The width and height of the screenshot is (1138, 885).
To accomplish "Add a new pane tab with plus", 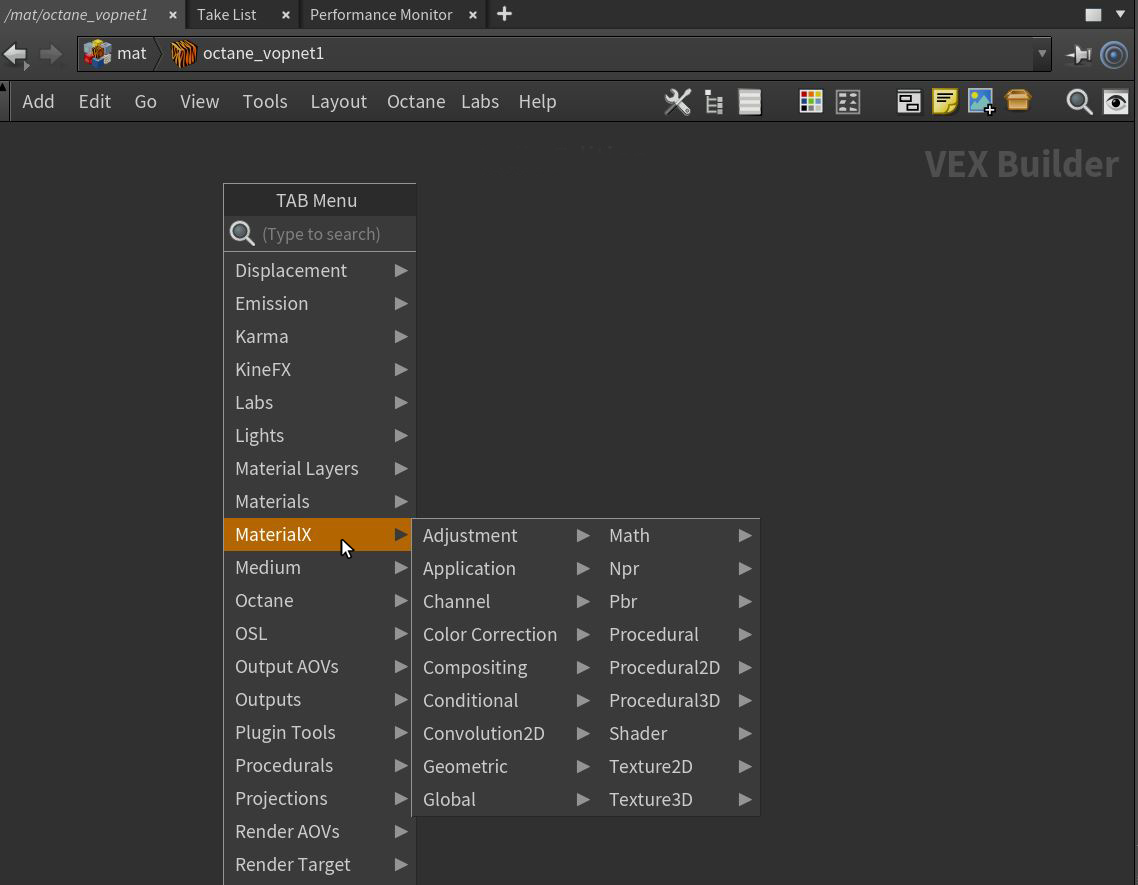I will (504, 14).
